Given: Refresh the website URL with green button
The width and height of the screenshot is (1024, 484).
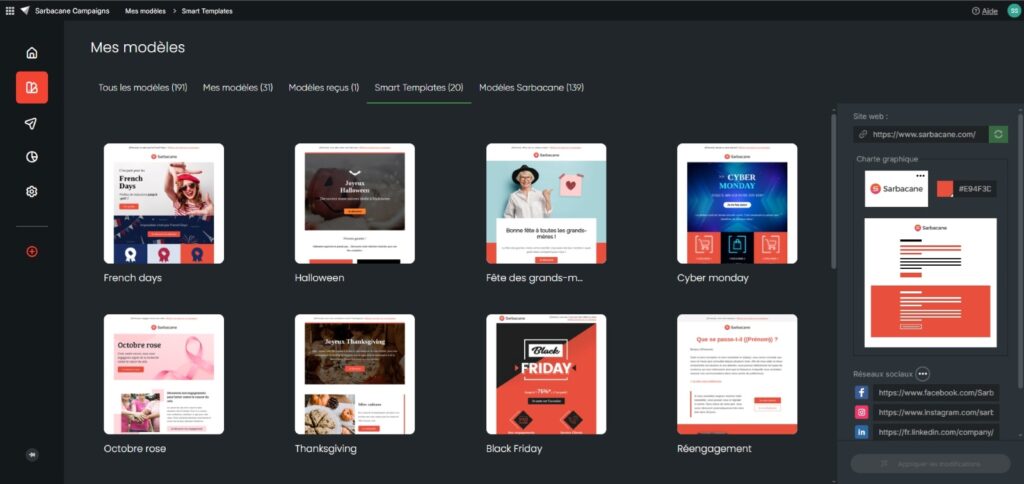Looking at the screenshot, I should point(998,134).
